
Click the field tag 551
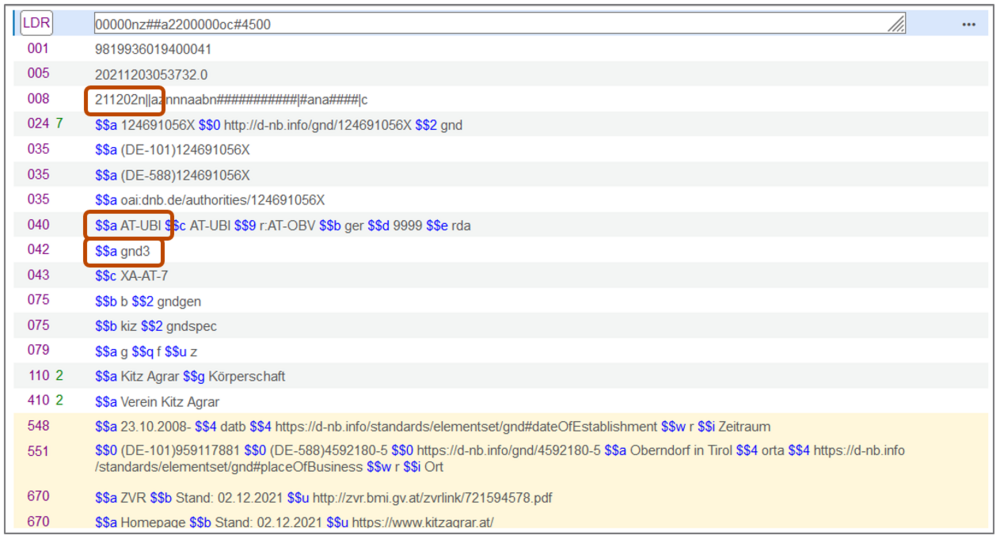click(38, 452)
